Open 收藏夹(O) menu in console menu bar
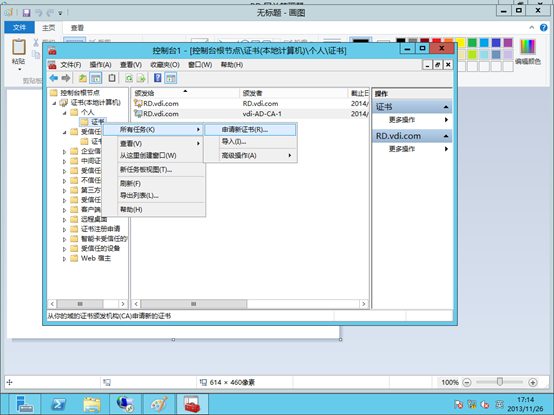 click(x=165, y=65)
